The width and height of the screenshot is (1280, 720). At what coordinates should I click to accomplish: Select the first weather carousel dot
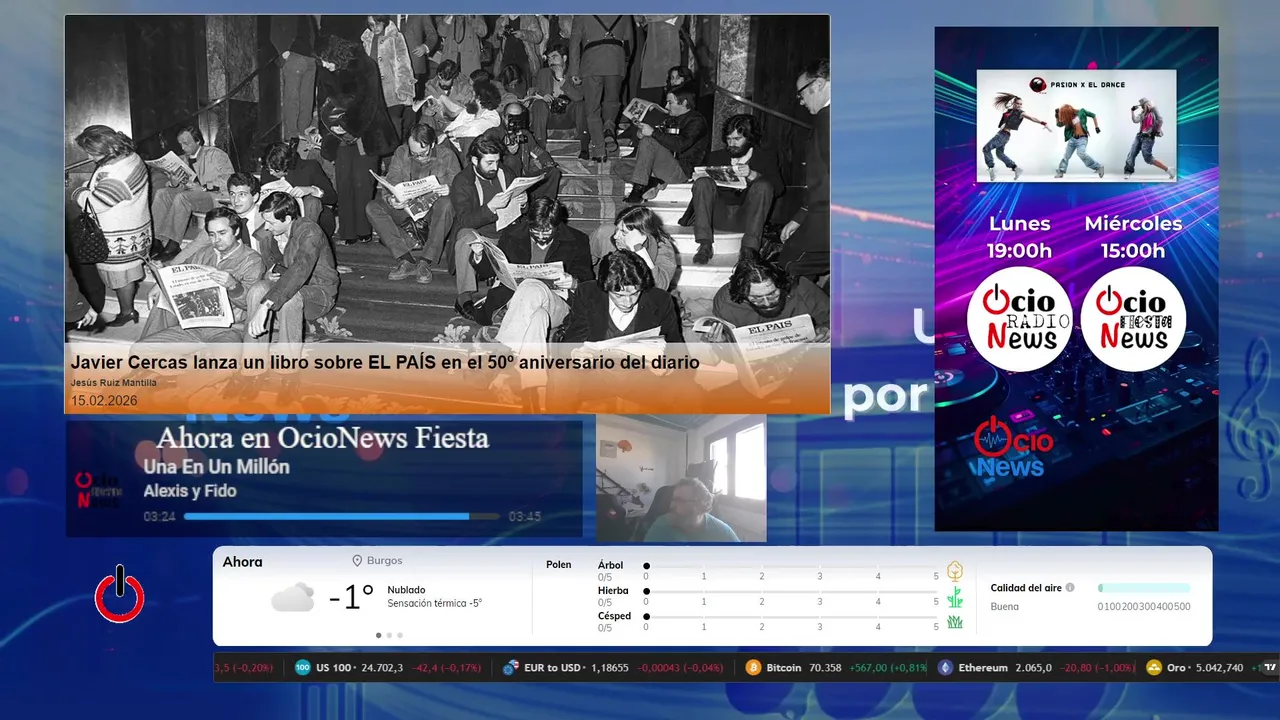coord(378,635)
